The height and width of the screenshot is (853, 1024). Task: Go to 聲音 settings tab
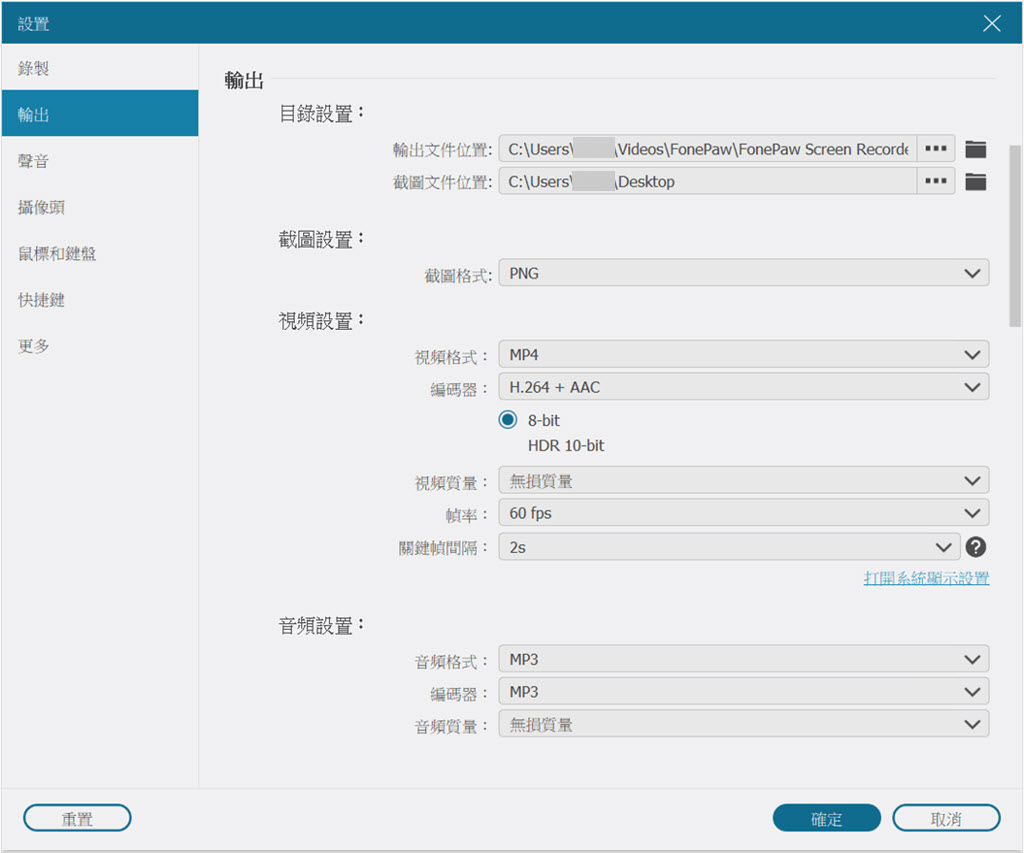point(100,161)
